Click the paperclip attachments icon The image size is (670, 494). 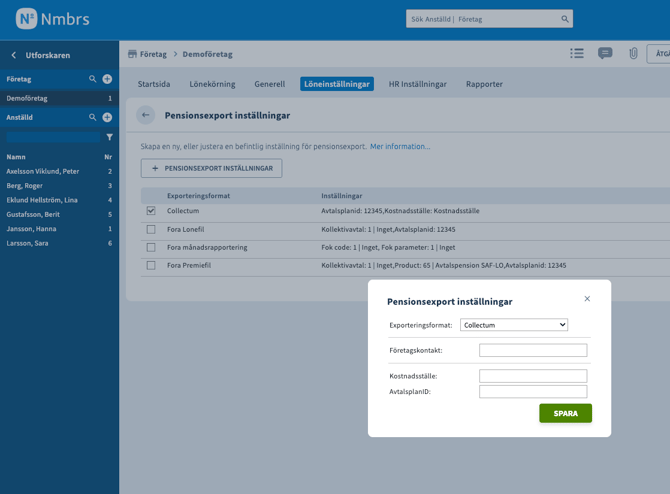[x=633, y=54]
